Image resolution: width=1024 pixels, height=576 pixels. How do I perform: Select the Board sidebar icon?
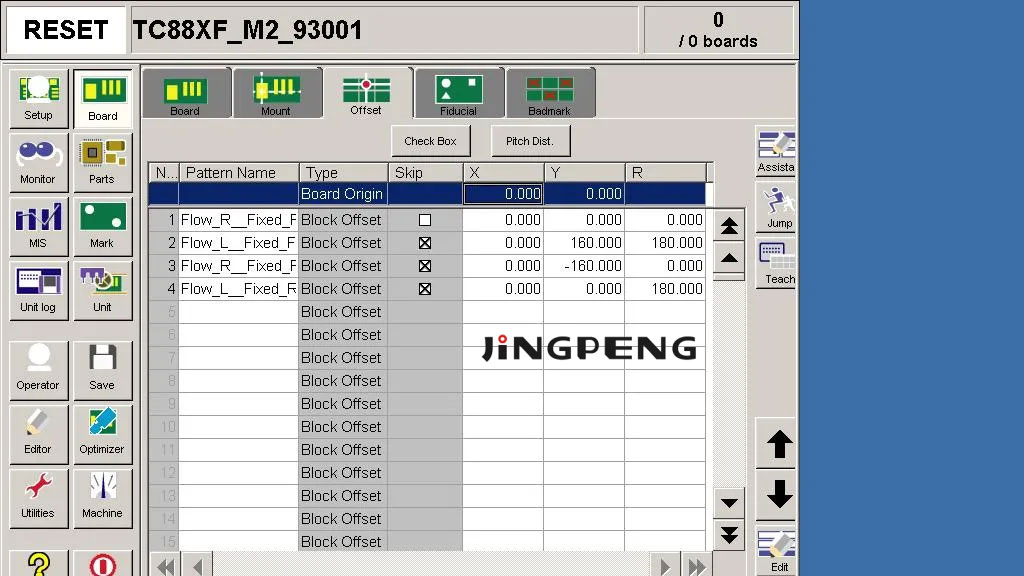point(103,99)
